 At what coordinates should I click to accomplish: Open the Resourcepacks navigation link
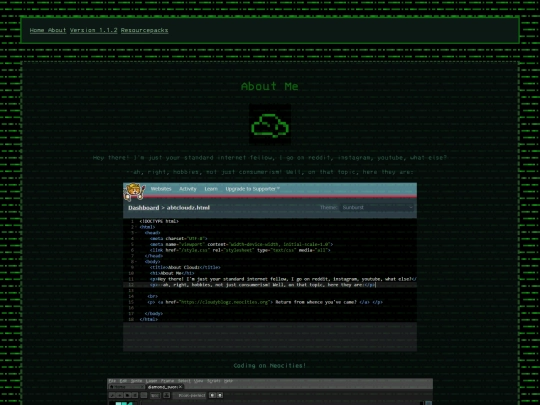point(145,30)
